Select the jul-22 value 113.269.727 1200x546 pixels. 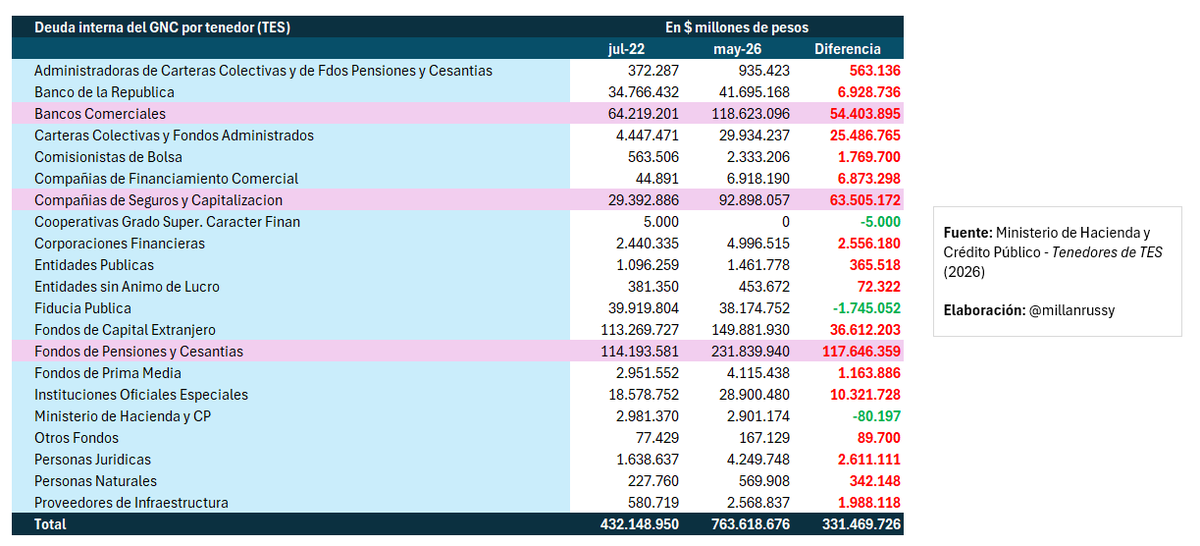pos(640,330)
